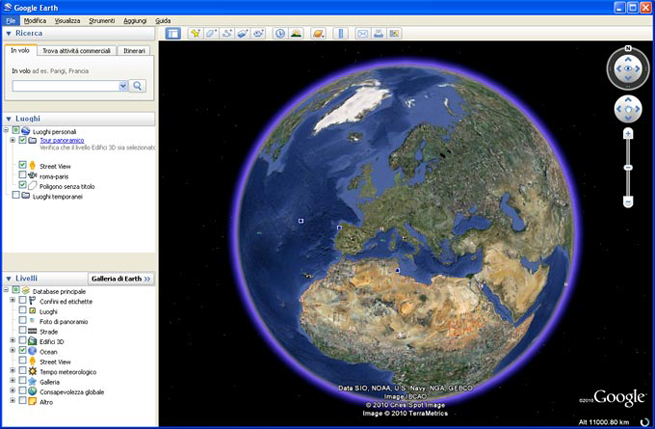Open the Strumenti menu
Viewport: 655px width, 429px height.
pos(102,20)
